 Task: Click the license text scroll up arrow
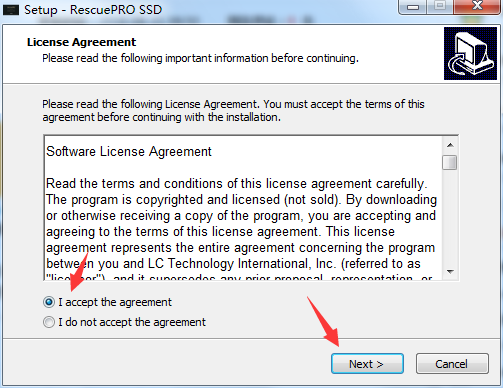[x=450, y=145]
